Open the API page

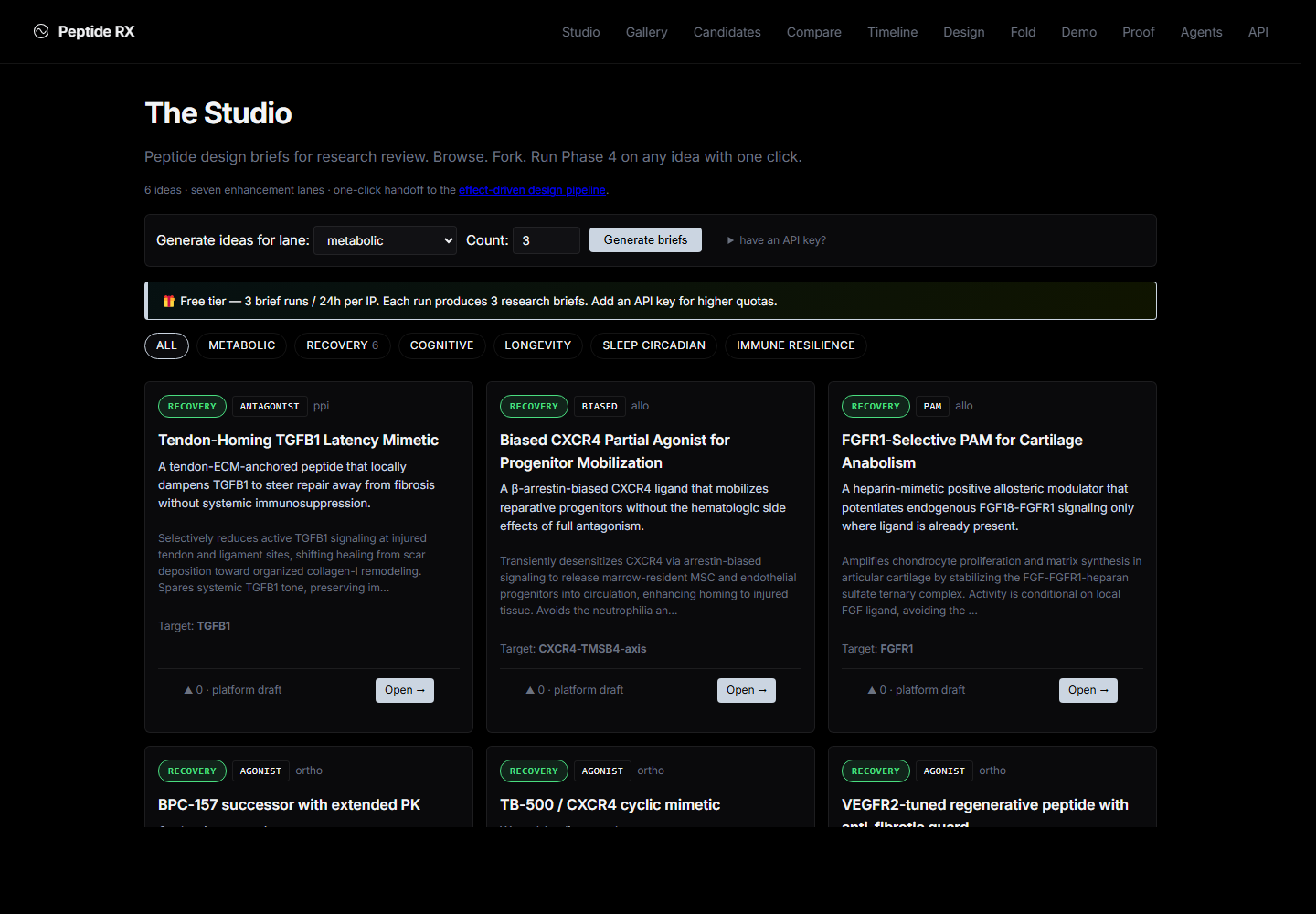[x=1258, y=32]
